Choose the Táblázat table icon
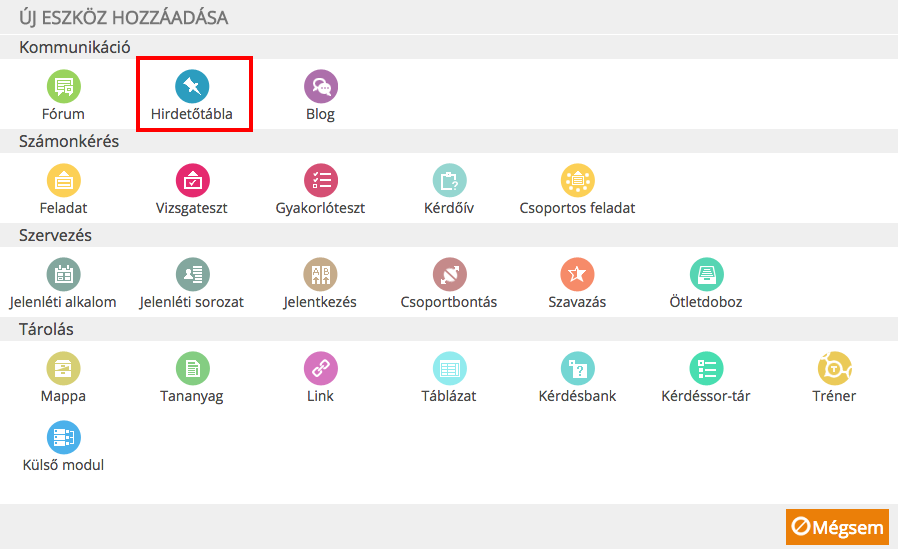The image size is (898, 549). (x=449, y=369)
